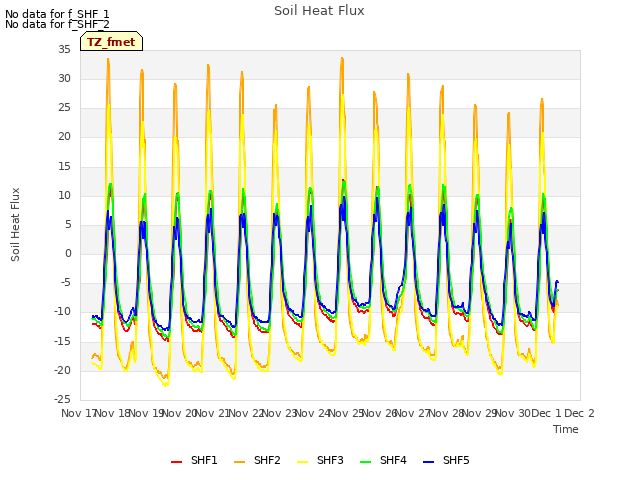Click the SHF5 legend label
The image size is (640, 480).
click(x=456, y=460)
